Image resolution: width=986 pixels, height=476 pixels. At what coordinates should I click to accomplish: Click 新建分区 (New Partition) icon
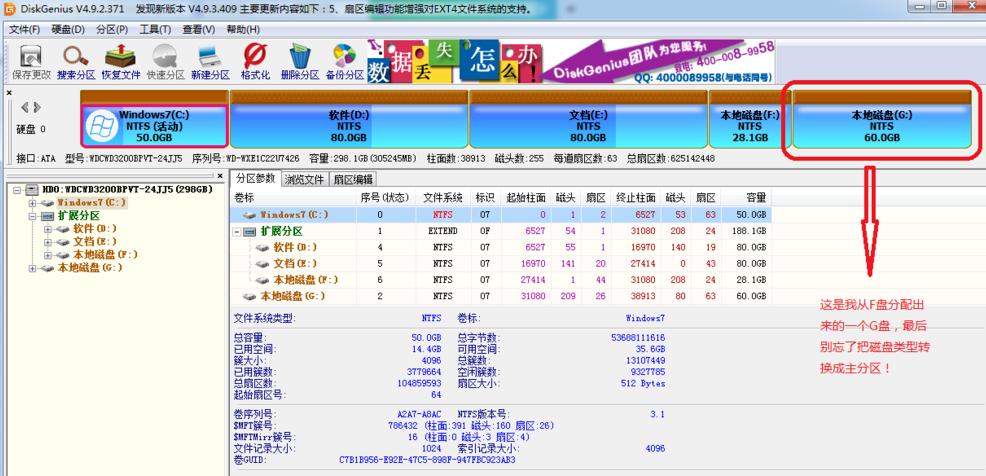point(210,60)
